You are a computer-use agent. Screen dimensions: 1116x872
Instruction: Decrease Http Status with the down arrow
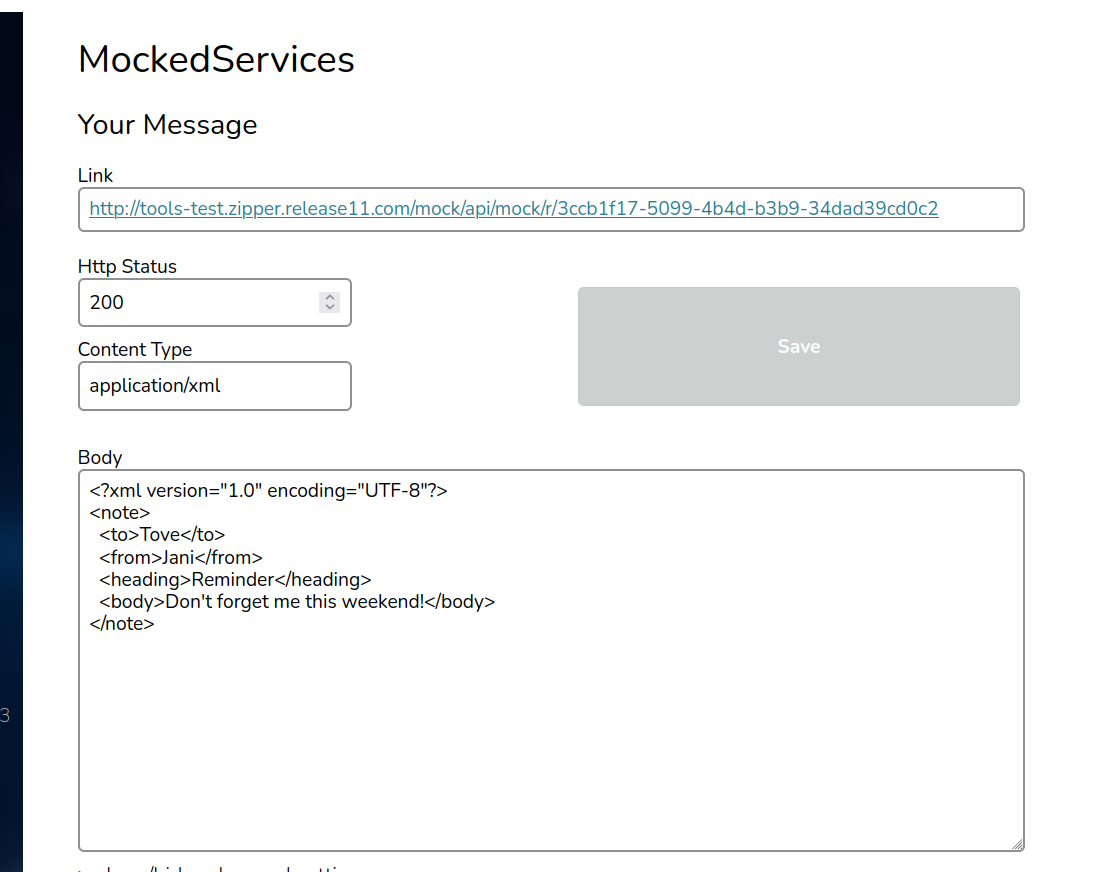click(x=330, y=307)
